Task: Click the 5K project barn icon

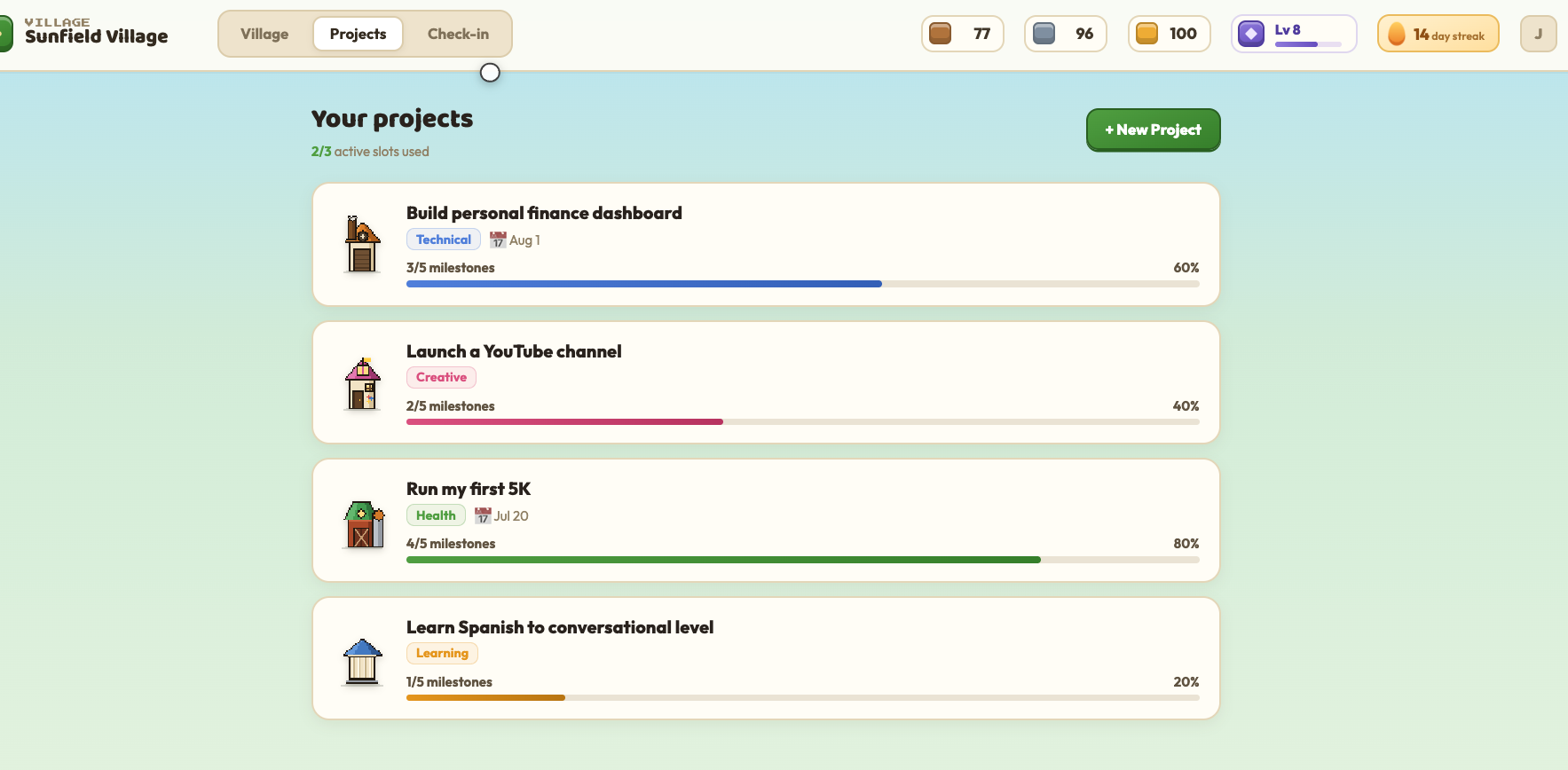Action: coord(364,524)
